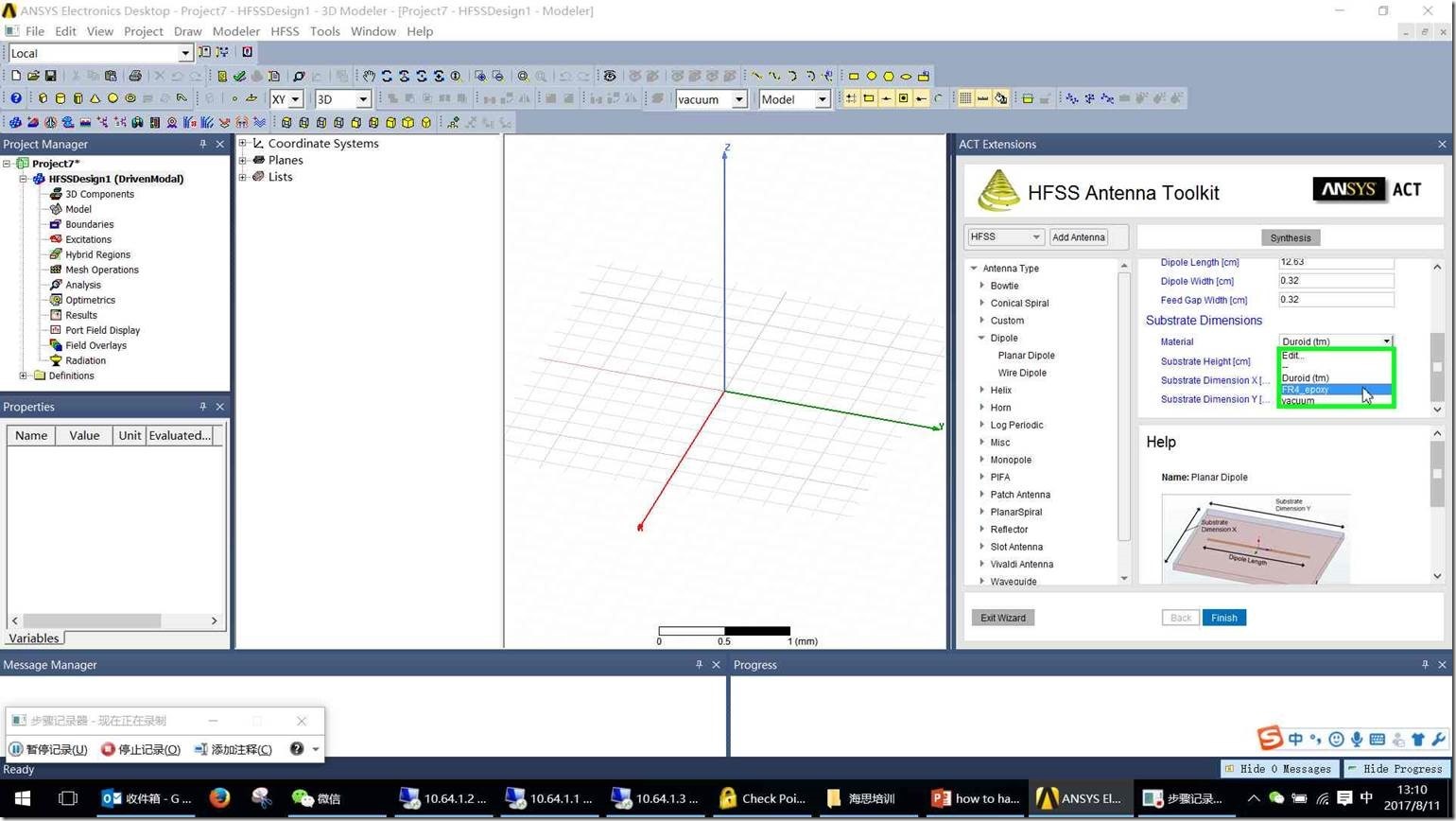Expand the Horn antenna type
The height and width of the screenshot is (821, 1456).
(x=982, y=408)
